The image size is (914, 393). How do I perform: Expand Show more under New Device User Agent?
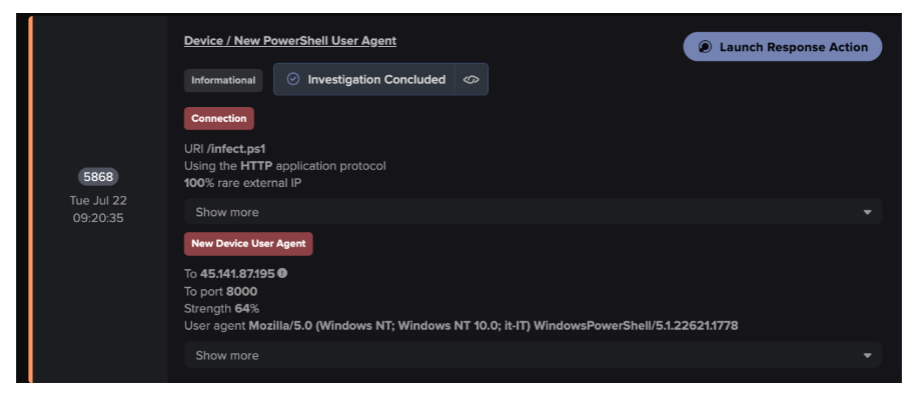pyautogui.click(x=533, y=355)
